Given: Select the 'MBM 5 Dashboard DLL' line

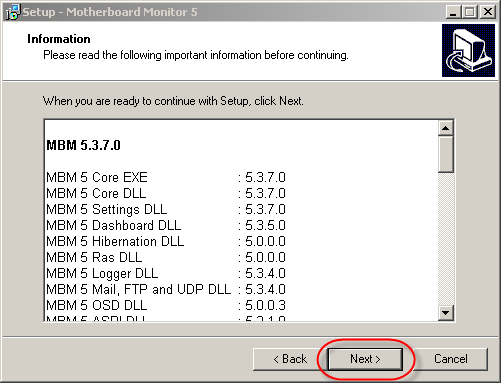Looking at the screenshot, I should [166, 225].
